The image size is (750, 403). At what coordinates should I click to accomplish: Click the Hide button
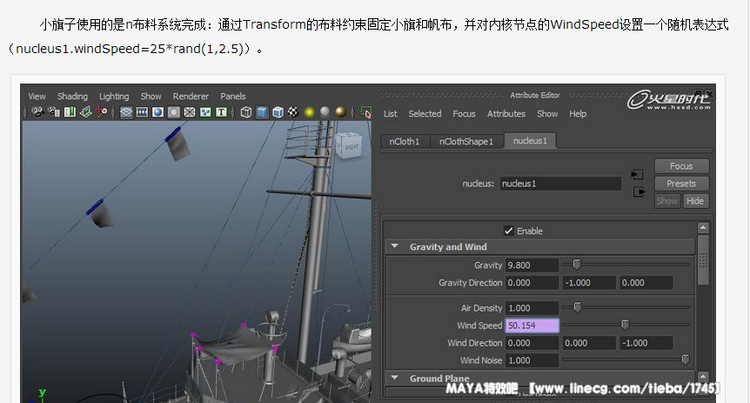[x=694, y=201]
